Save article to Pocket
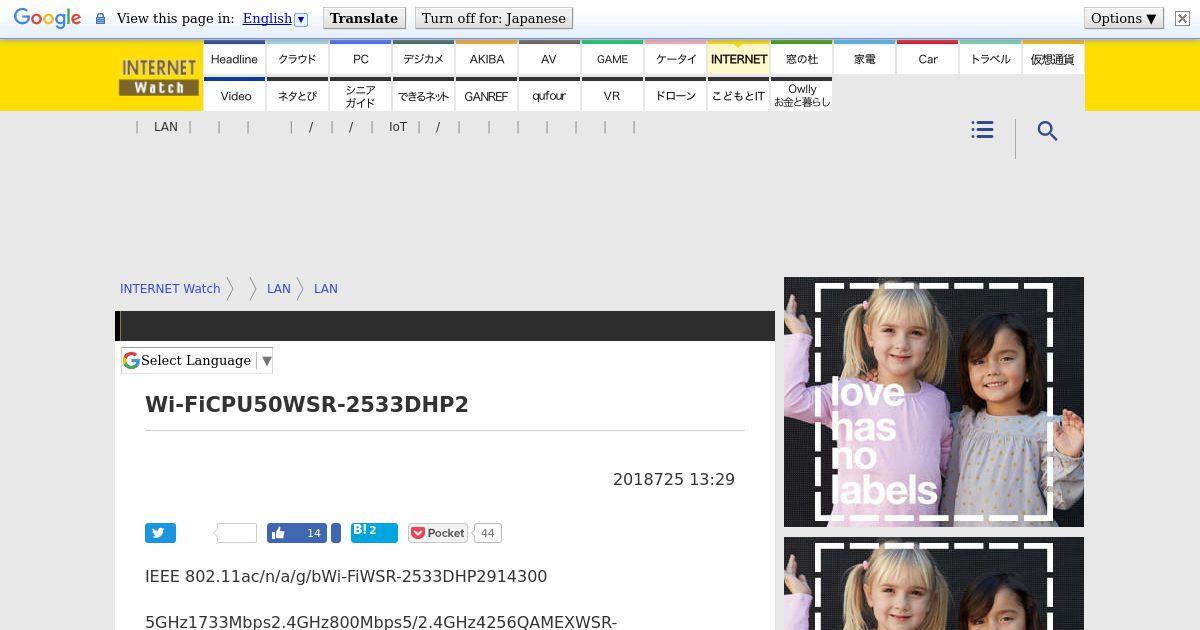This screenshot has height=630, width=1200. click(438, 533)
